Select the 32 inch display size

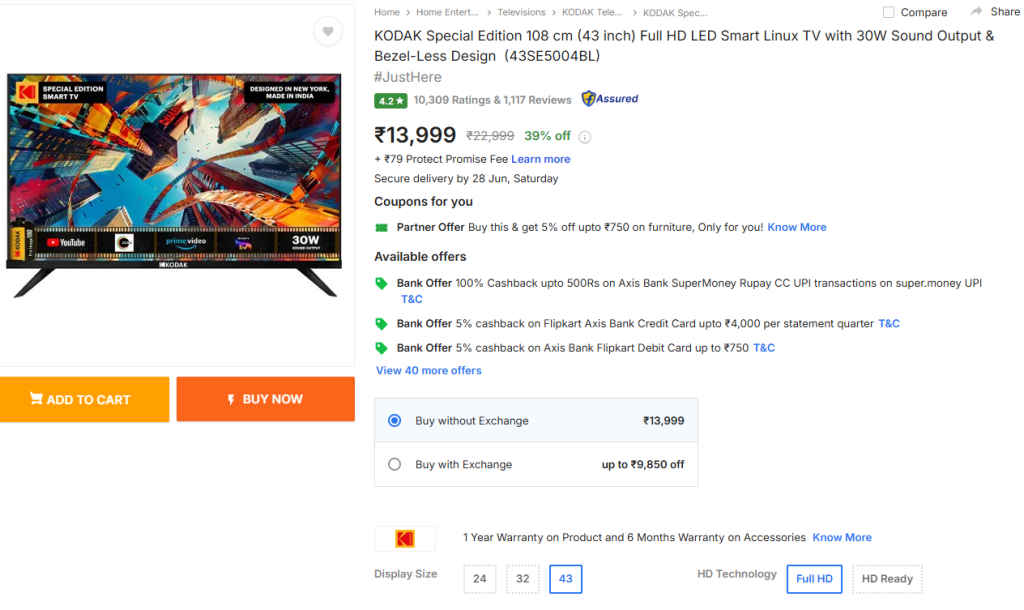(x=522, y=578)
